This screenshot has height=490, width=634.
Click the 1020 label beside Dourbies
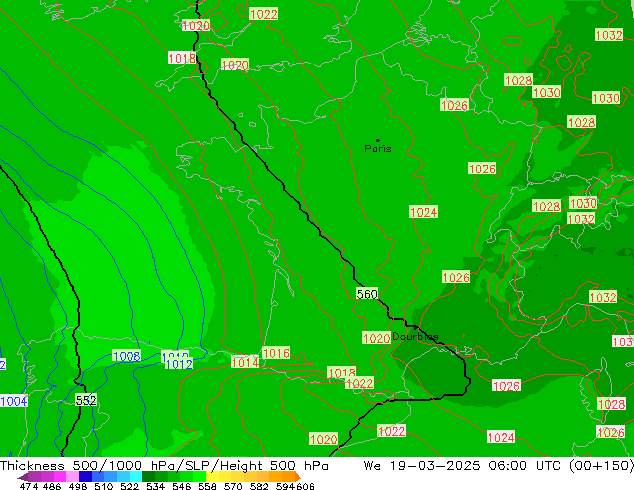point(376,338)
